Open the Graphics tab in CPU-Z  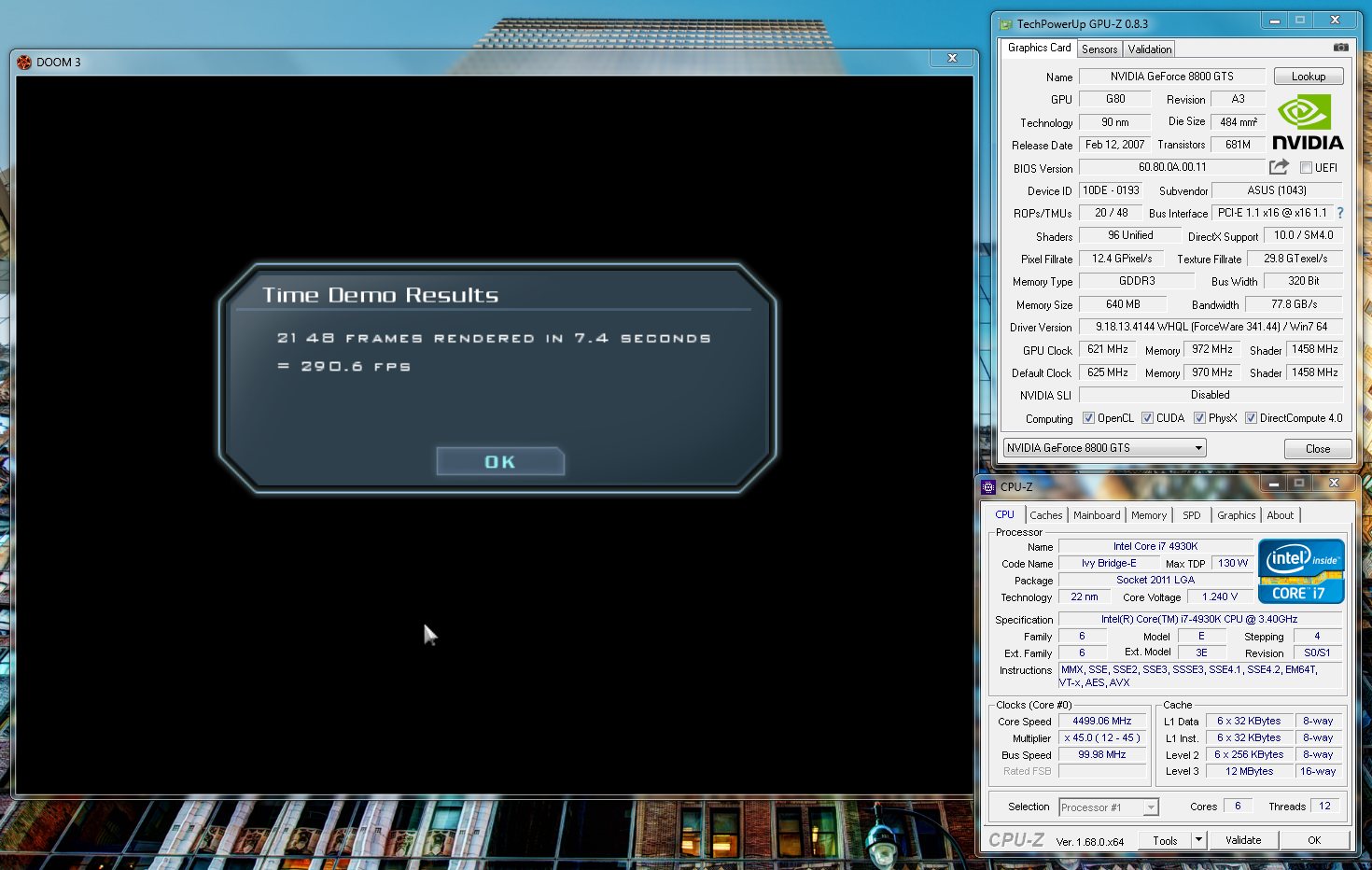click(1237, 515)
